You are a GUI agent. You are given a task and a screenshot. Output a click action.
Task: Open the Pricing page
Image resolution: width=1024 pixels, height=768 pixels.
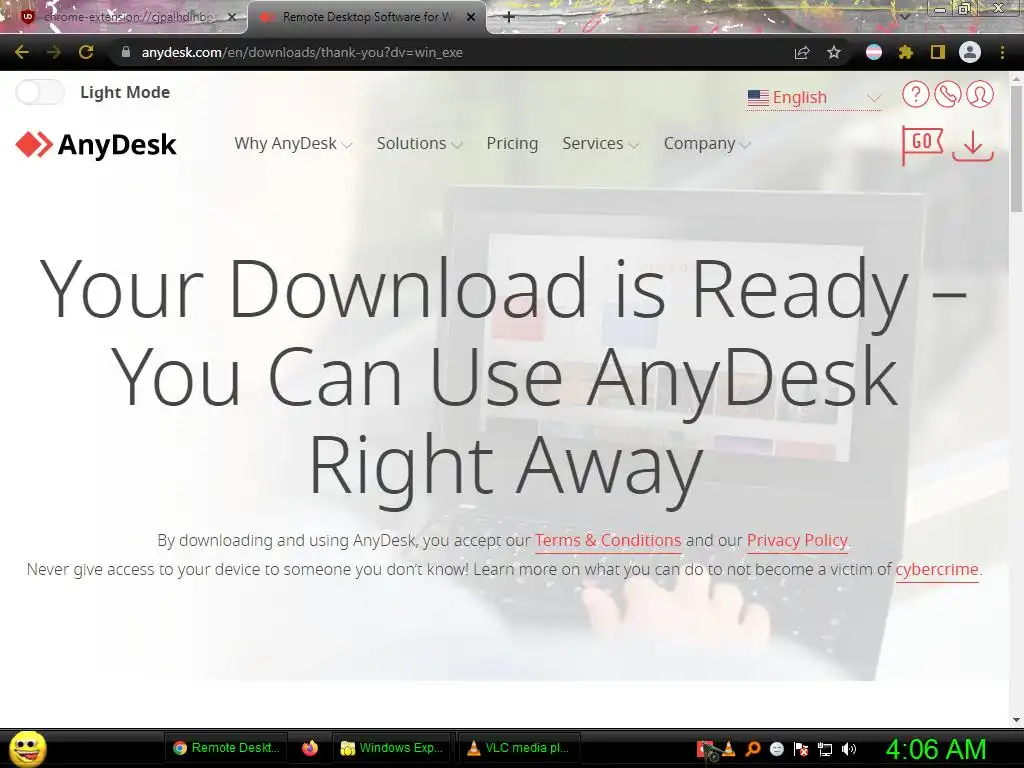pos(512,144)
